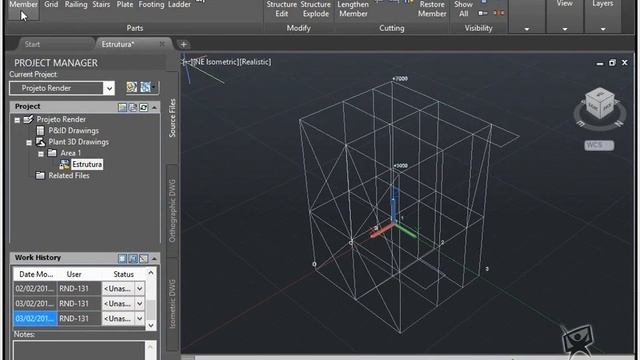
Task: Open the status dropdown in the last history row
Action: pyautogui.click(x=140, y=318)
